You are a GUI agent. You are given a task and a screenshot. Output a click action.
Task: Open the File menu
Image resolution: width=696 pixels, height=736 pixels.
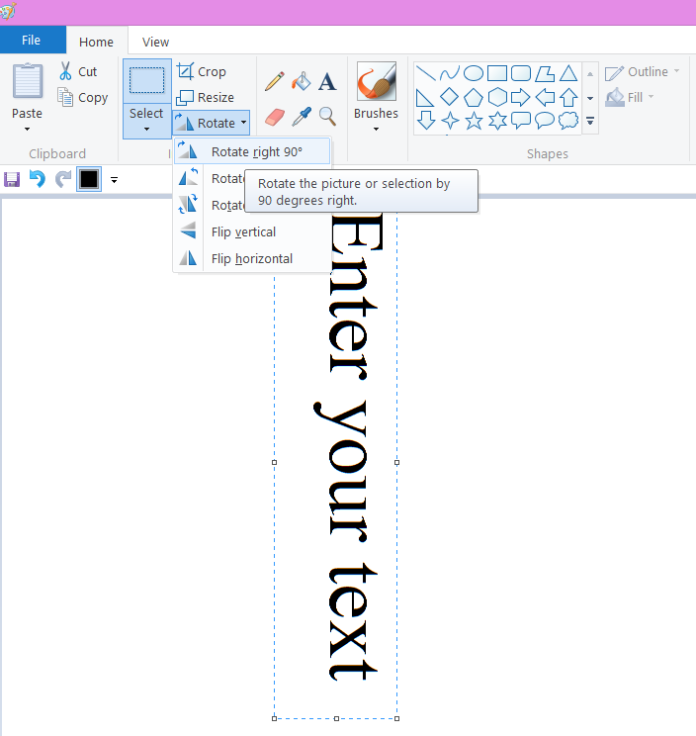[x=31, y=40]
